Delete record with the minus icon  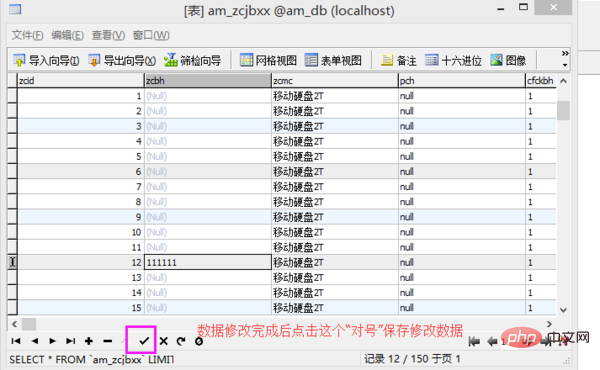coord(108,341)
